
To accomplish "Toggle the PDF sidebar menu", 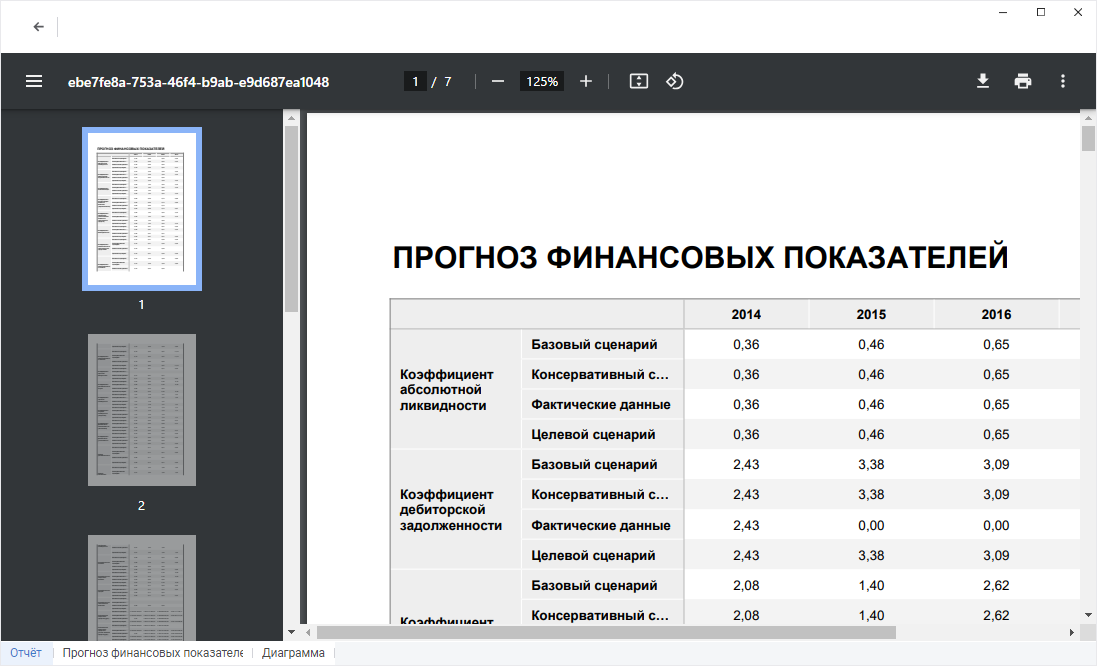I will pyautogui.click(x=34, y=81).
